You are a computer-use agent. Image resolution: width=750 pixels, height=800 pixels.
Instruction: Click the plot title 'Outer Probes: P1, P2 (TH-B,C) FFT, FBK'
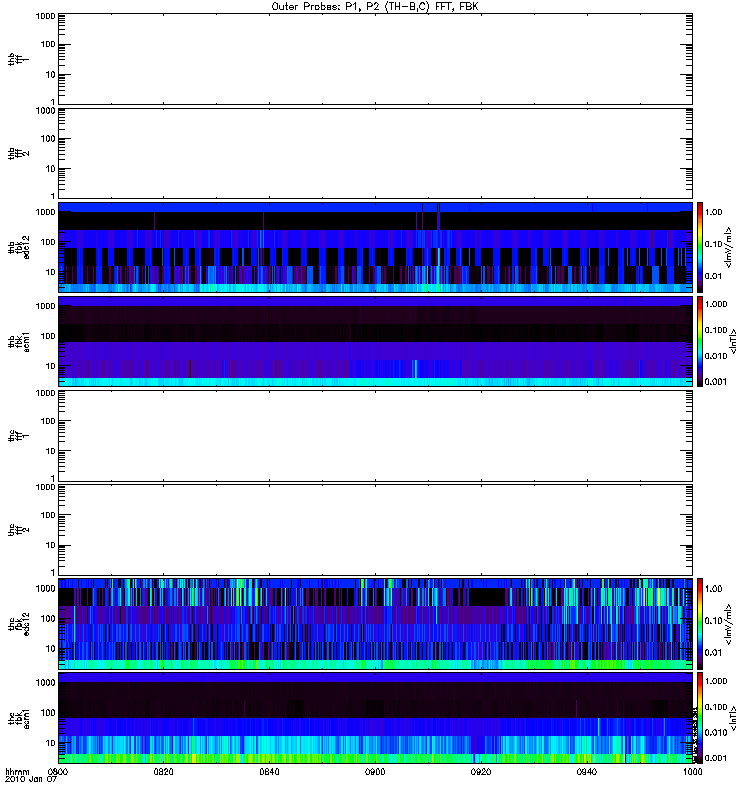(x=375, y=7)
